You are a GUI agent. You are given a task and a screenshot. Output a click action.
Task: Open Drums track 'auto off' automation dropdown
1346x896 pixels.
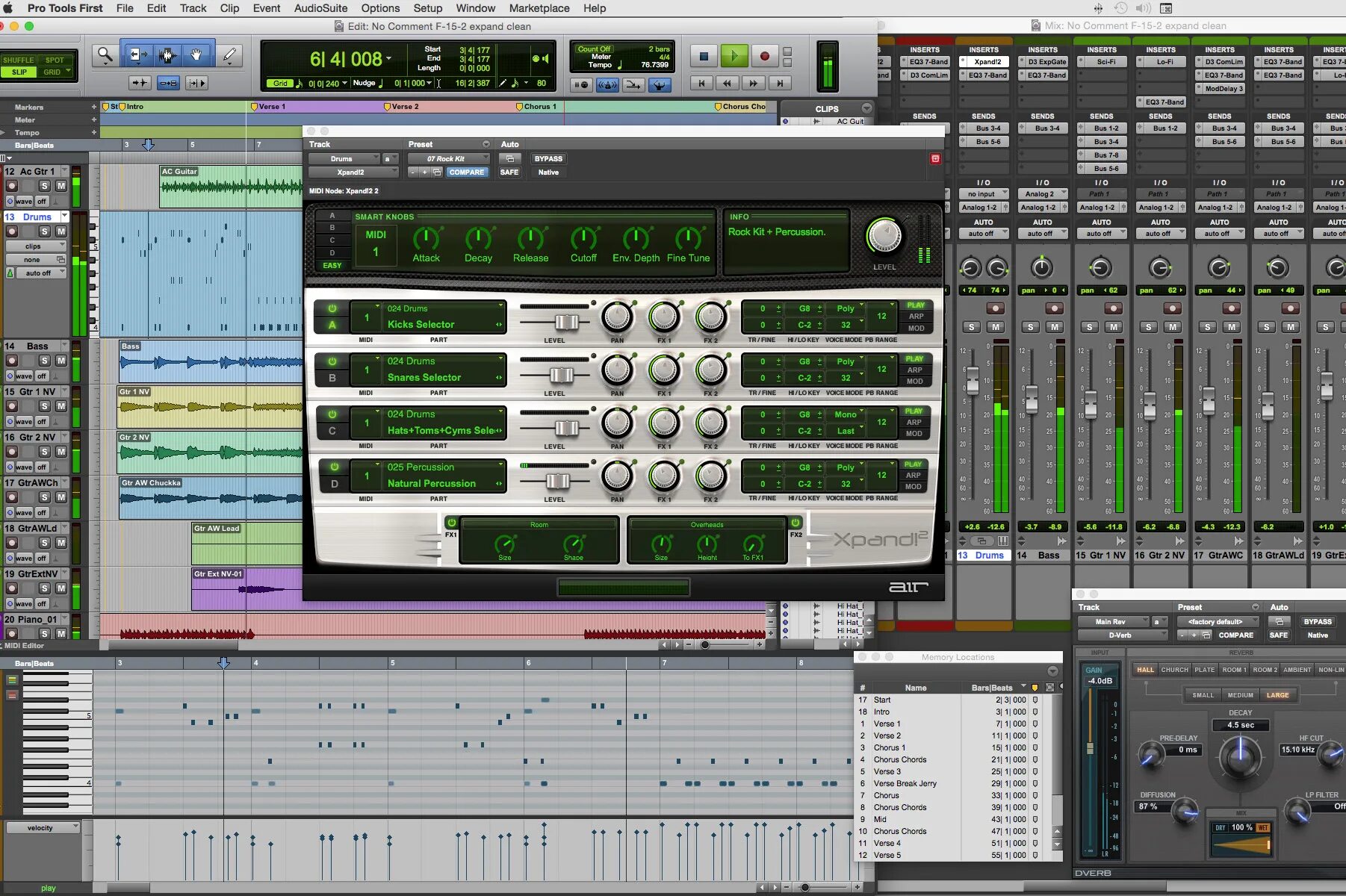point(41,273)
